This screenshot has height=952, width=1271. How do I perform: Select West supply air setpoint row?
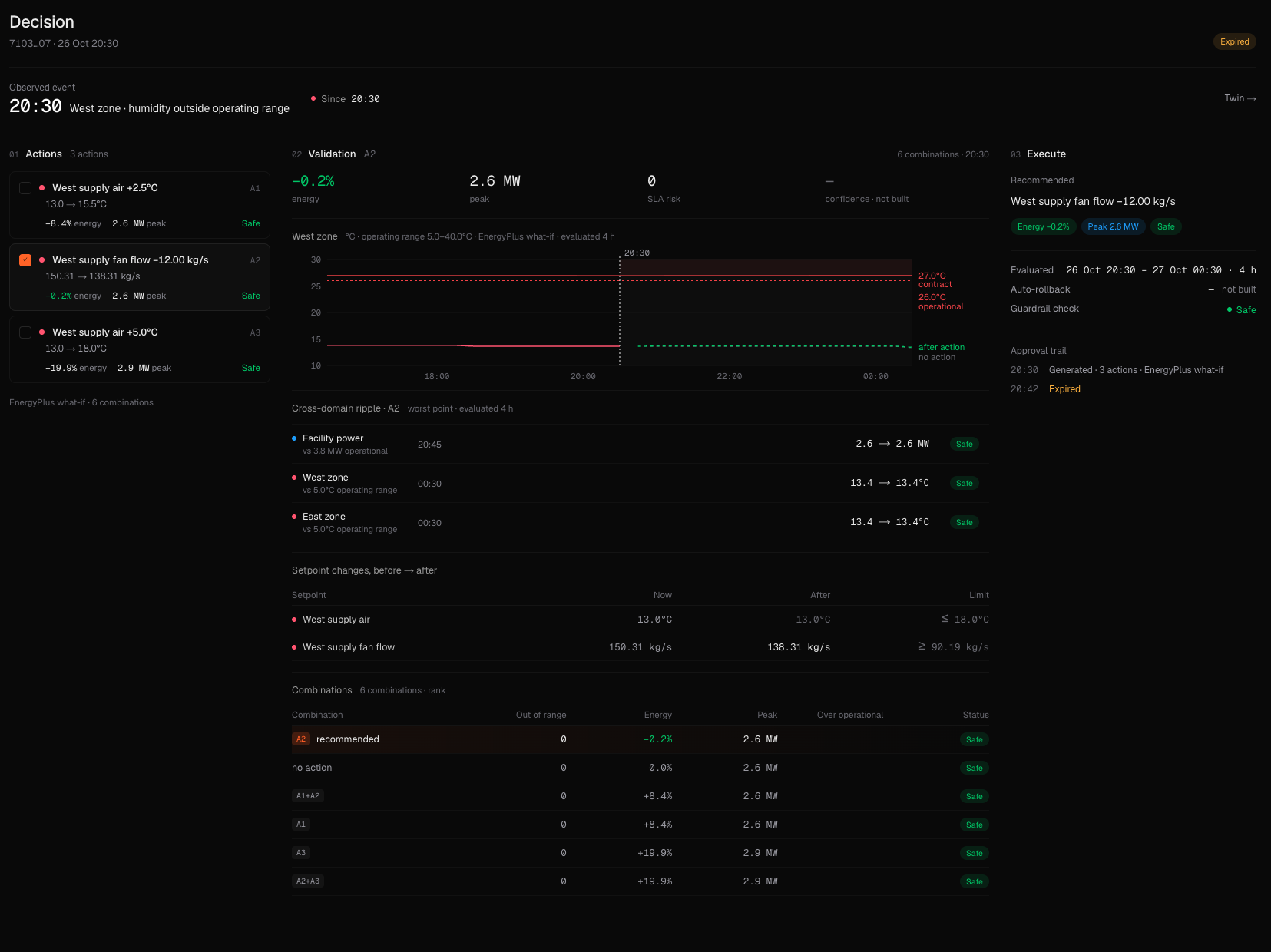tap(640, 620)
